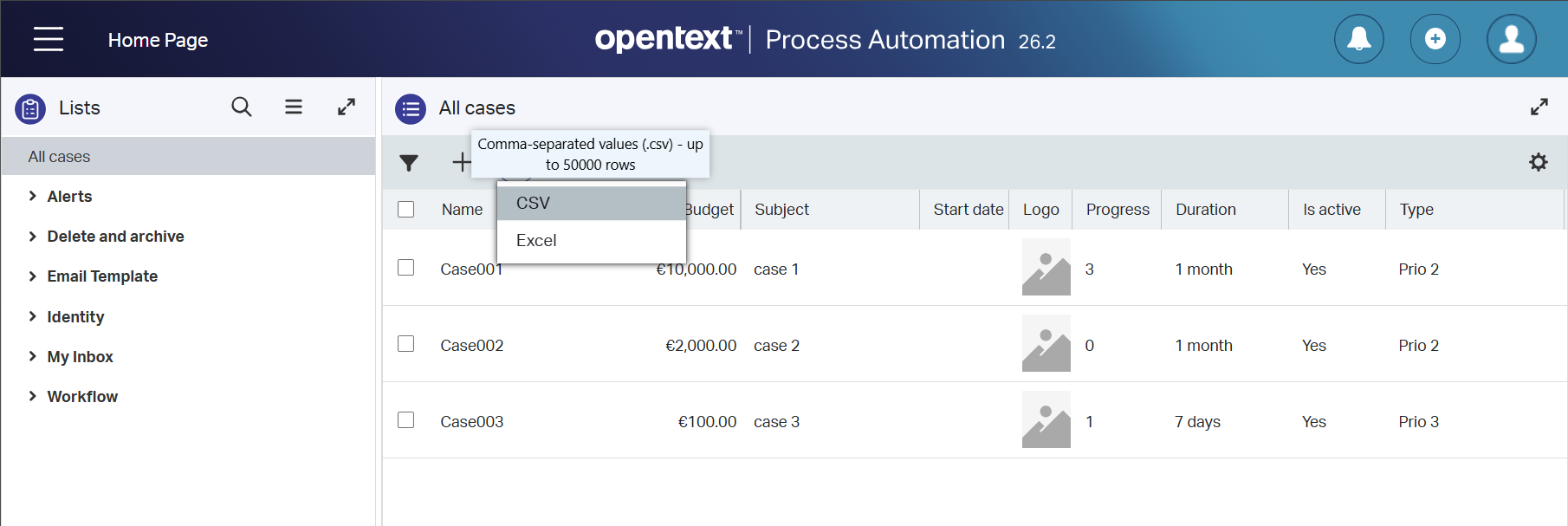Click the Alerts label in Lists
1568x526 pixels.
(69, 197)
